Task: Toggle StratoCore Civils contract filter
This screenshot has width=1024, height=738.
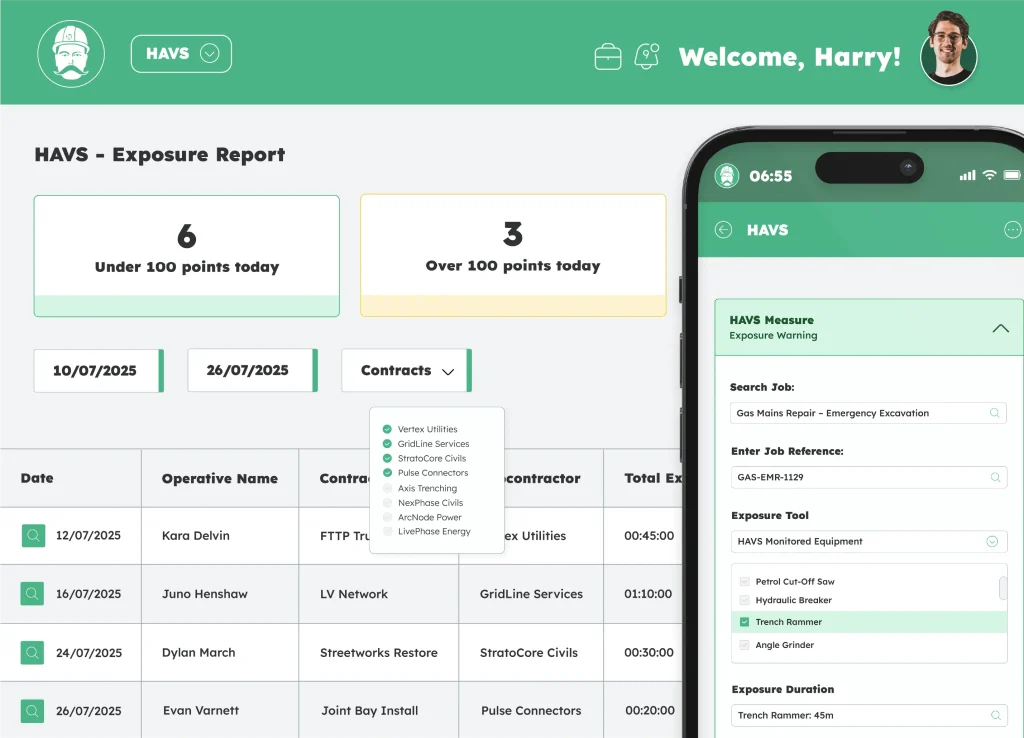Action: 387,458
